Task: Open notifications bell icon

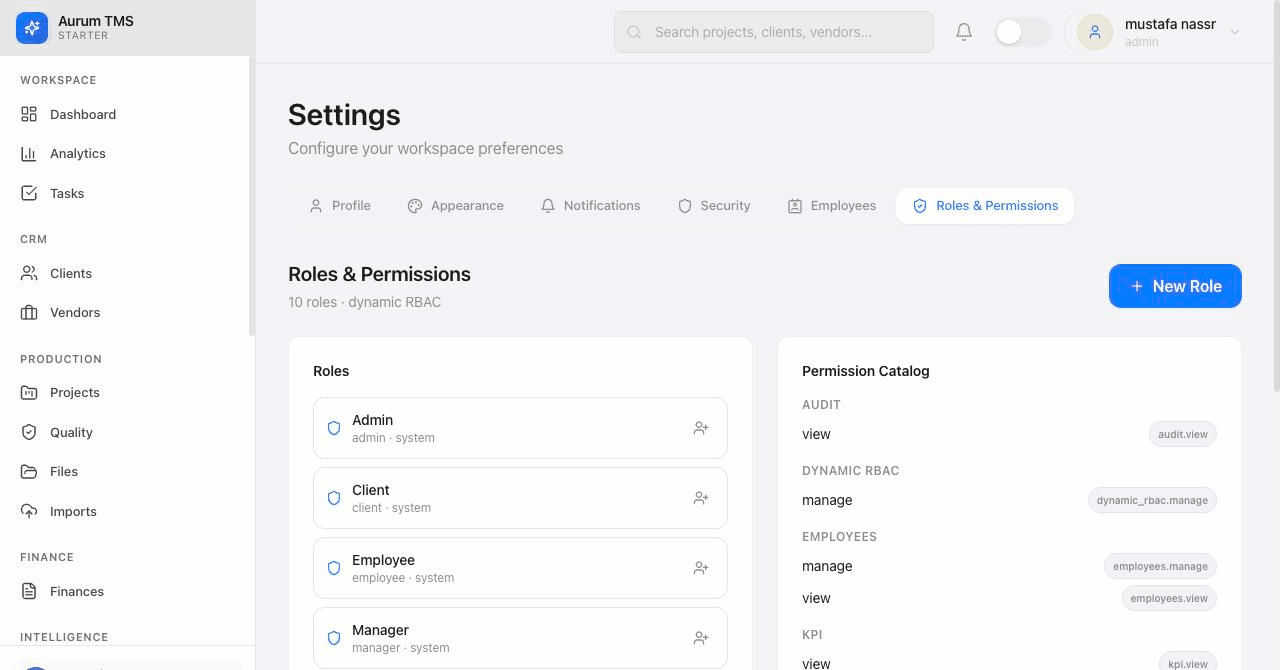Action: click(964, 32)
